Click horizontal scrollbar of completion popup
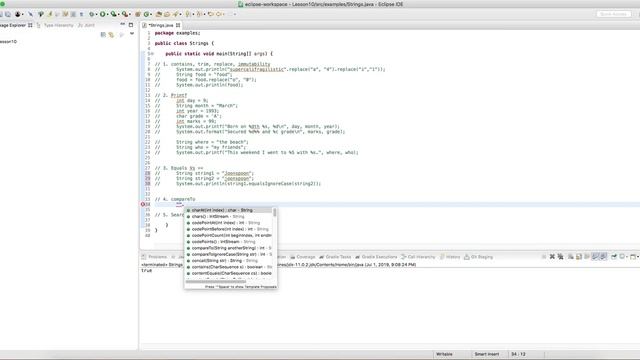 [x=216, y=282]
